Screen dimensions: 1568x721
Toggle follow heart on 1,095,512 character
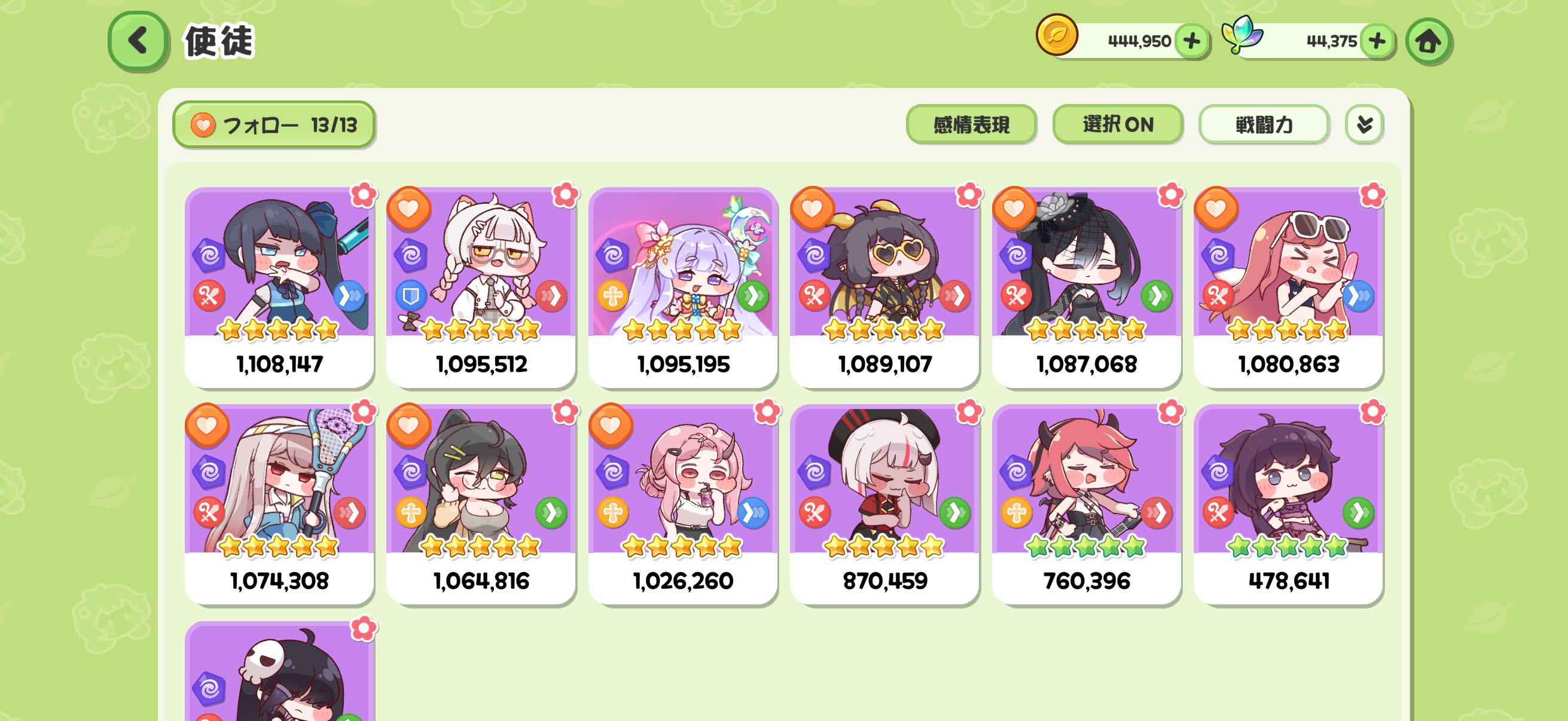click(409, 209)
